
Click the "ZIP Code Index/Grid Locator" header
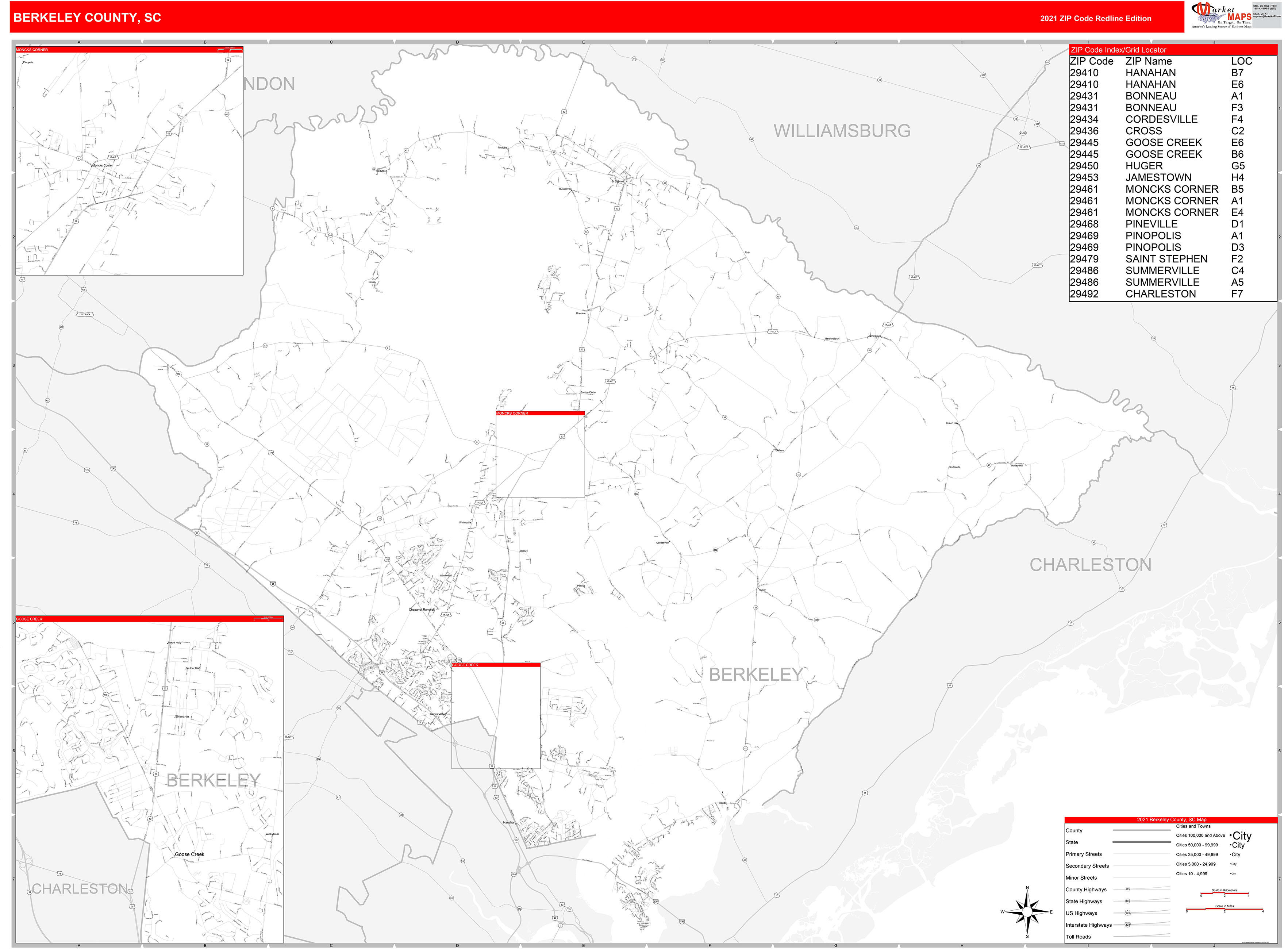(x=1173, y=50)
